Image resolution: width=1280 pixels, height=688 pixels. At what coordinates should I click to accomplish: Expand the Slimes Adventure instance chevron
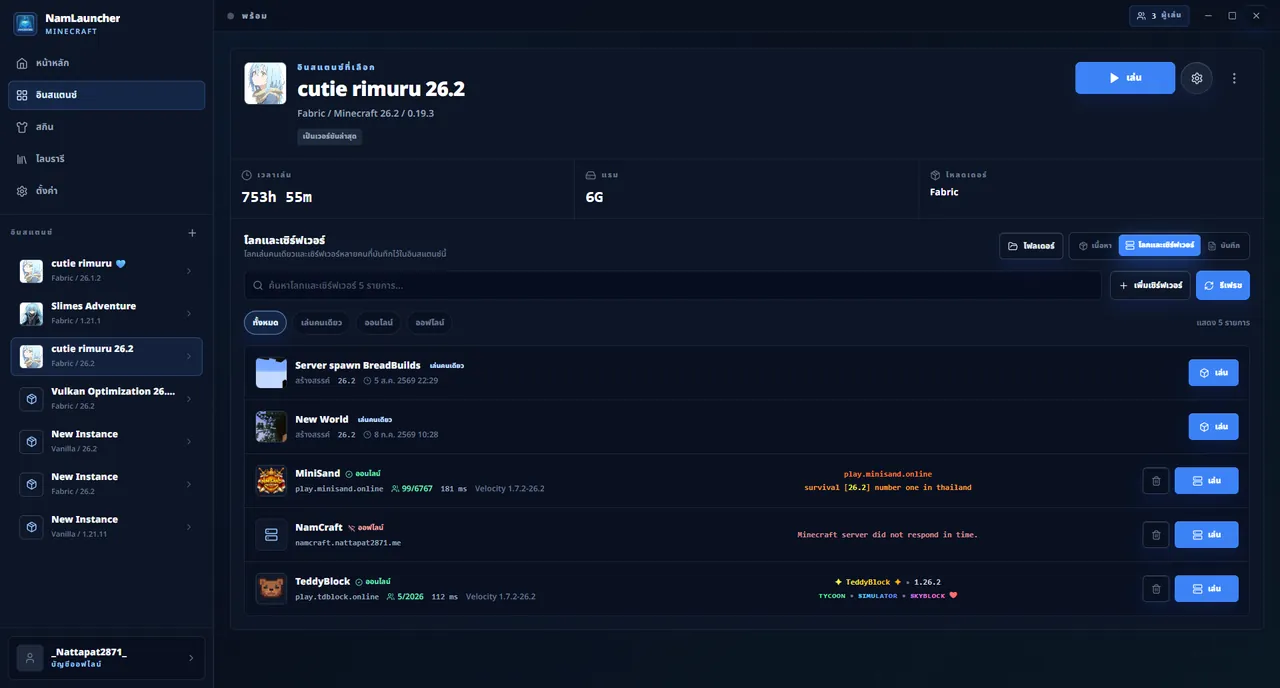[189, 314]
